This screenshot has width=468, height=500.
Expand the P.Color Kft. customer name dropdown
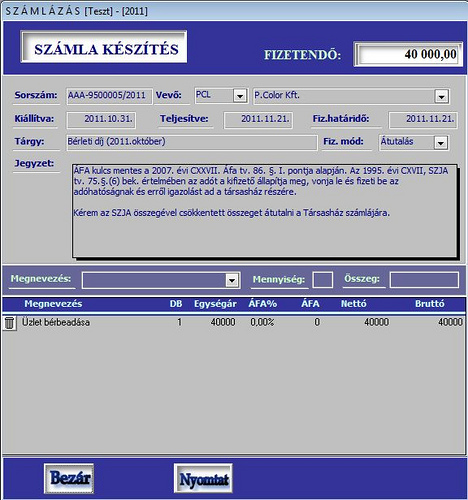(x=441, y=96)
